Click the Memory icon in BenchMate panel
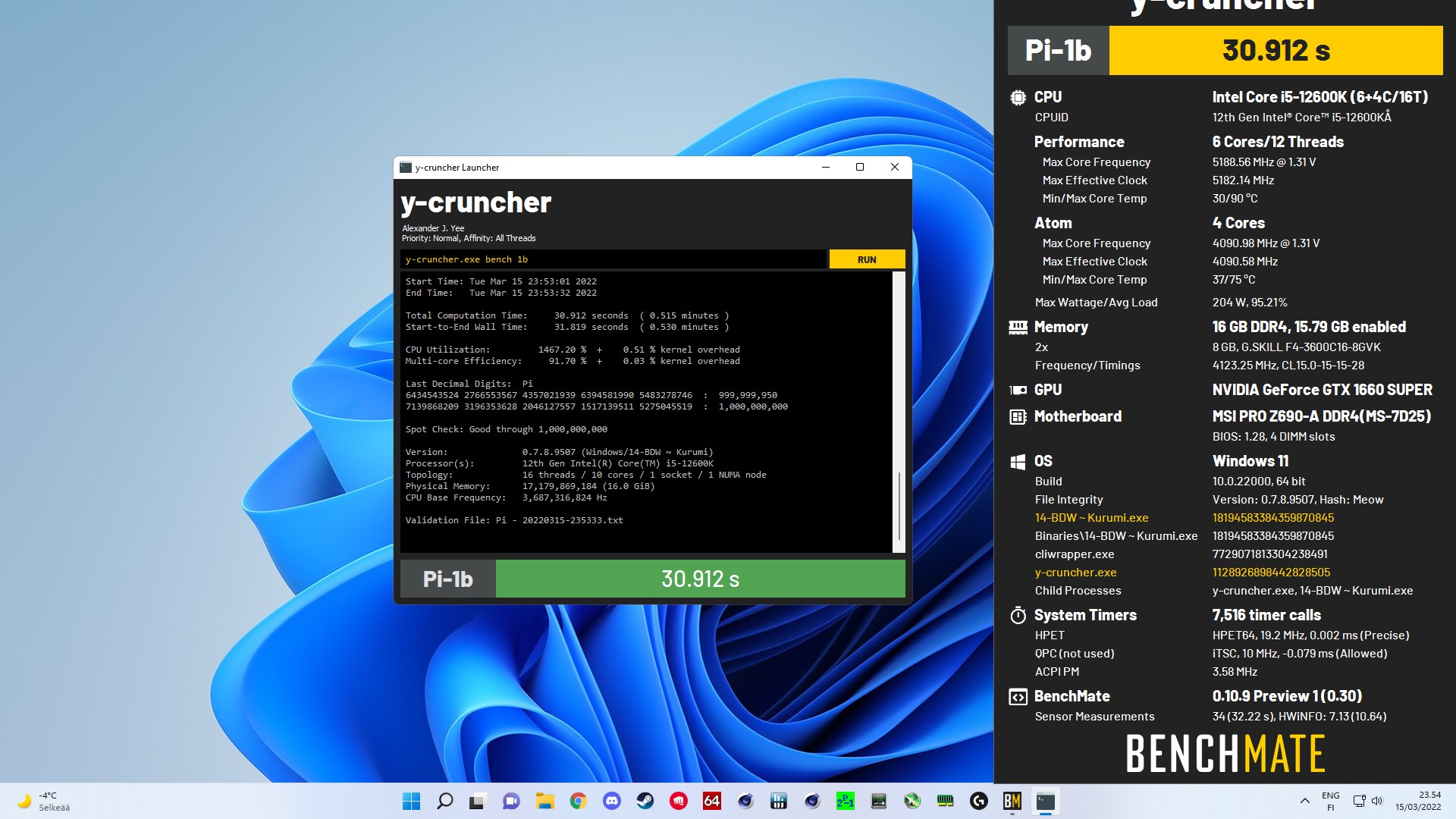The width and height of the screenshot is (1456, 819). (1018, 327)
